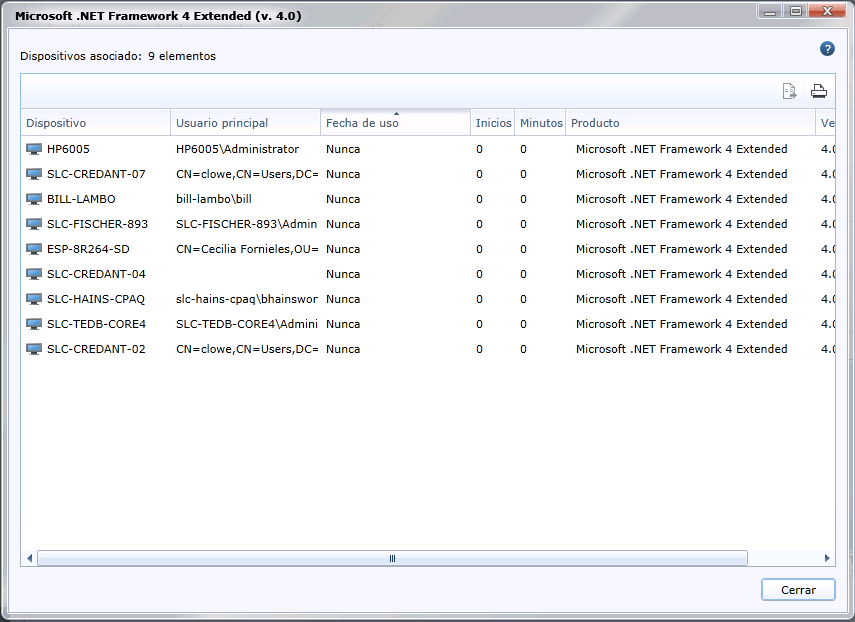This screenshot has height=622, width=855.
Task: Click the horizontal scrollbar left arrow
Action: [29, 558]
